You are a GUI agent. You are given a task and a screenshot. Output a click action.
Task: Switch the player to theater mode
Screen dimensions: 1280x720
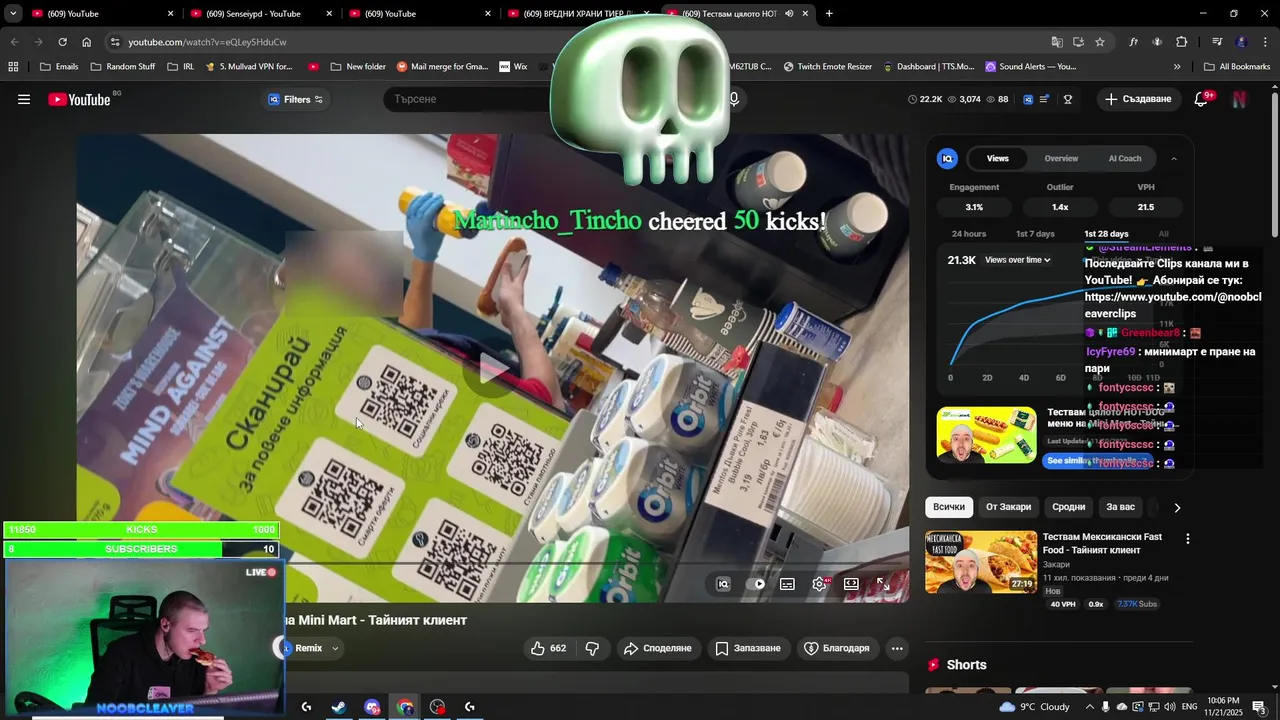coord(851,584)
